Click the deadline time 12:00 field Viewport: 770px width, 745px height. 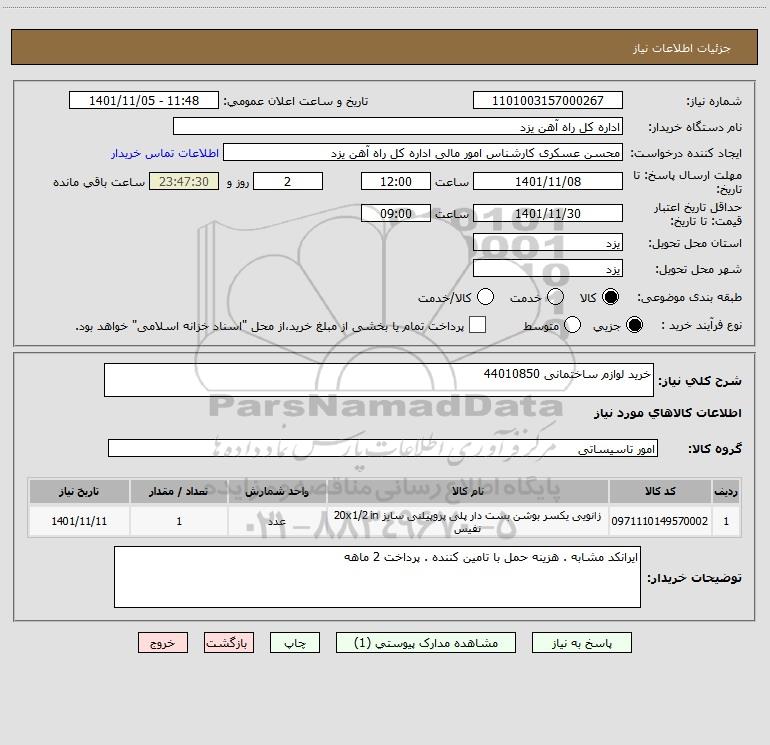click(x=396, y=181)
